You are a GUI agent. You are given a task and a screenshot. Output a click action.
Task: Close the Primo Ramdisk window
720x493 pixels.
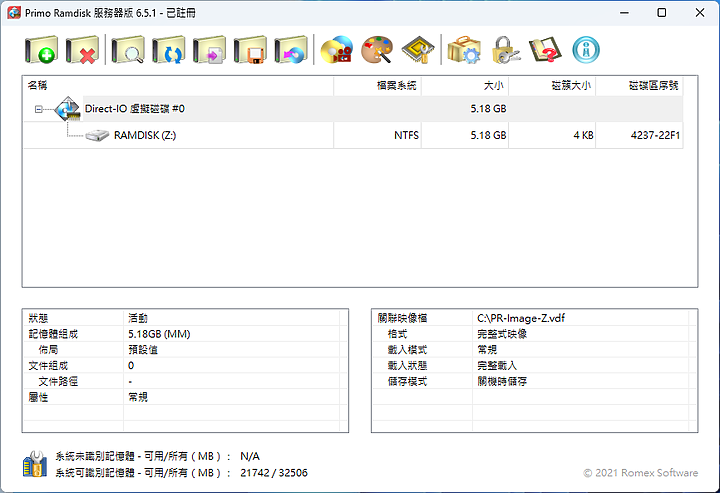[x=700, y=13]
